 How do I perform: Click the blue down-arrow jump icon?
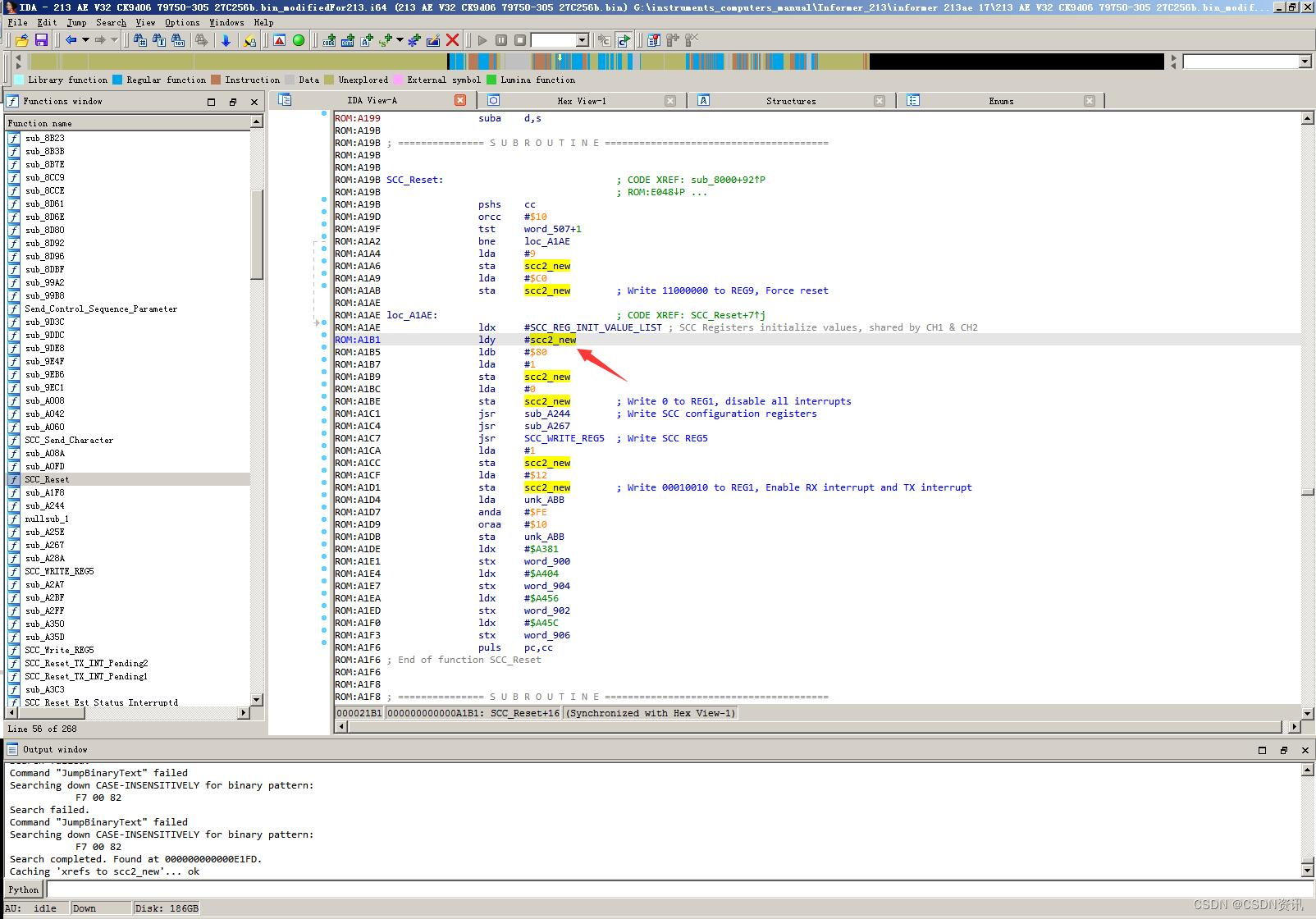click(x=226, y=40)
